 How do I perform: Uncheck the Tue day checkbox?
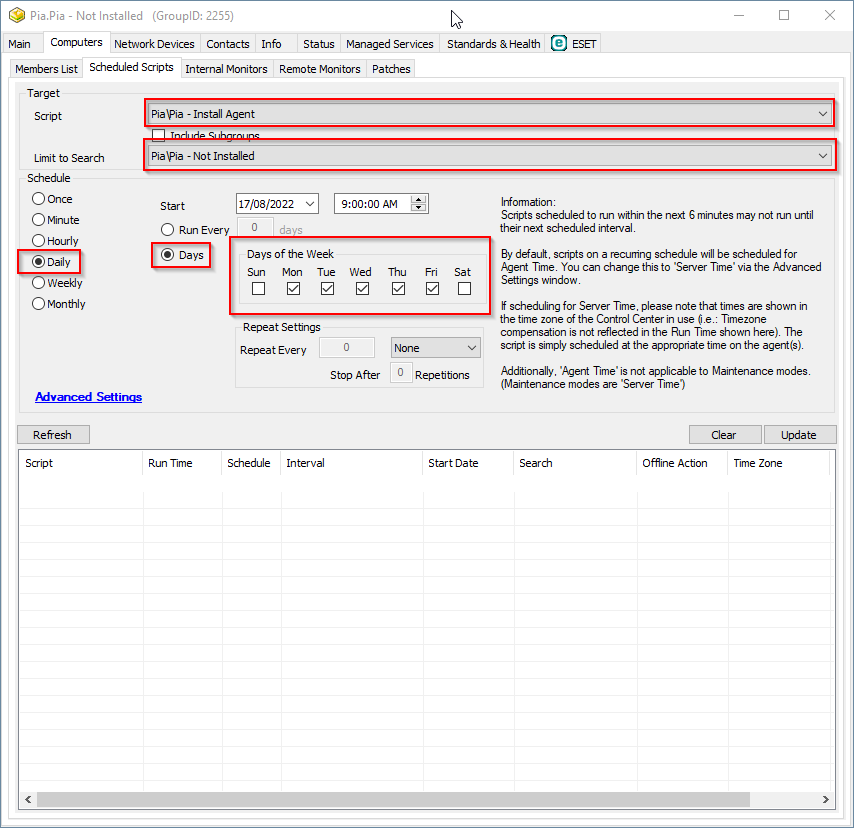327,288
